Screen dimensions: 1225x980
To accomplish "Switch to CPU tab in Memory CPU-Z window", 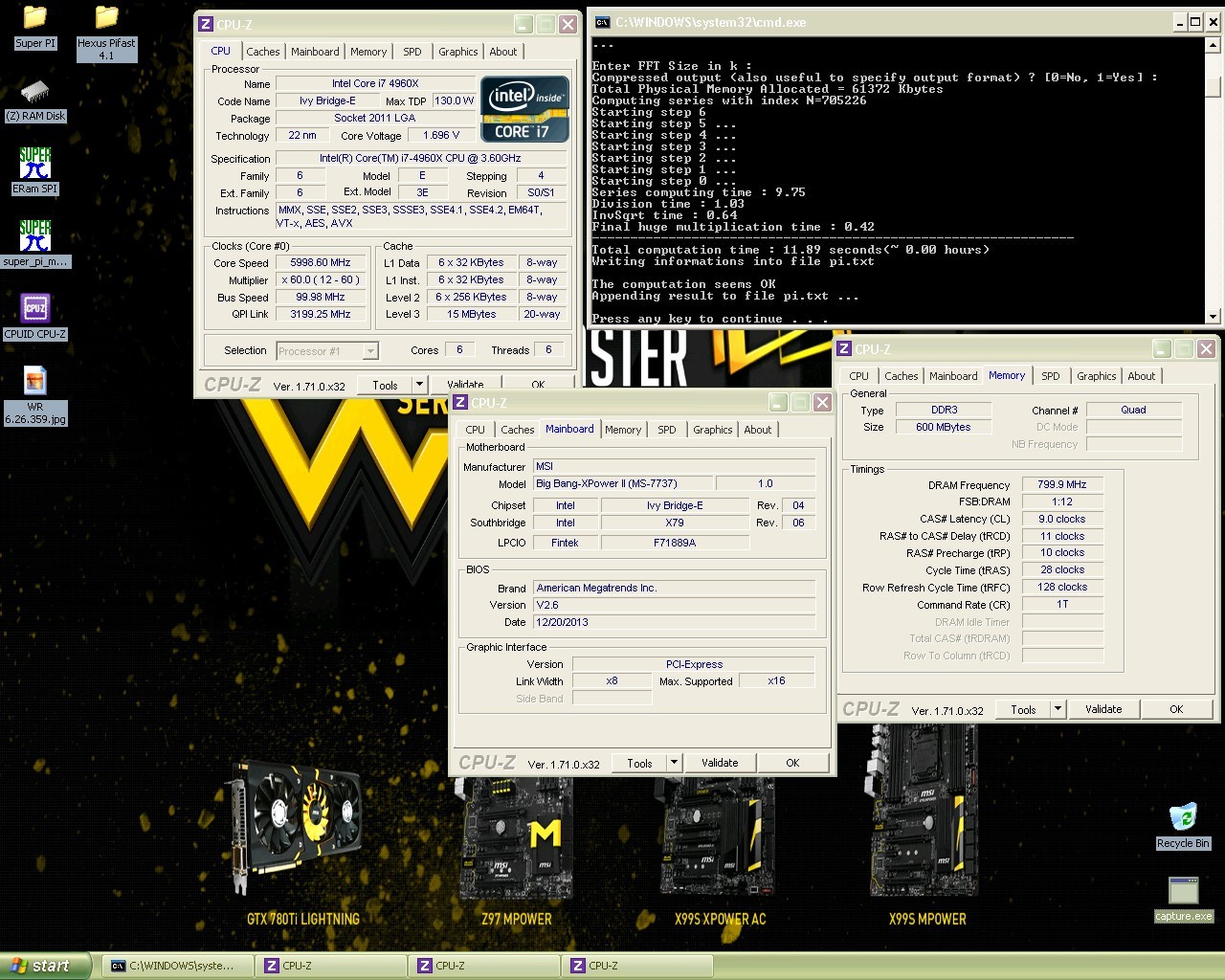I will [x=859, y=376].
